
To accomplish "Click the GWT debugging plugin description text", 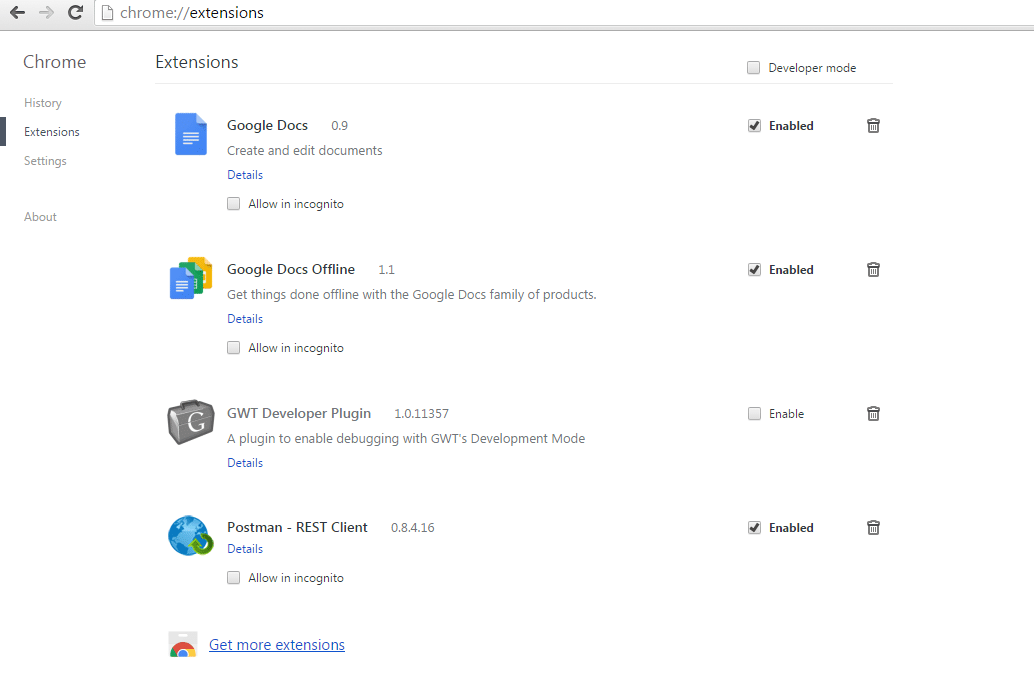I will click(x=406, y=438).
